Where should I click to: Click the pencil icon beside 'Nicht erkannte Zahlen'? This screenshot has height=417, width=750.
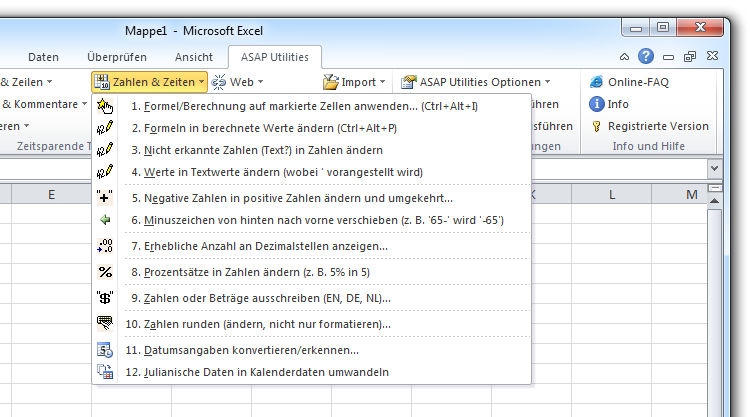(x=105, y=150)
